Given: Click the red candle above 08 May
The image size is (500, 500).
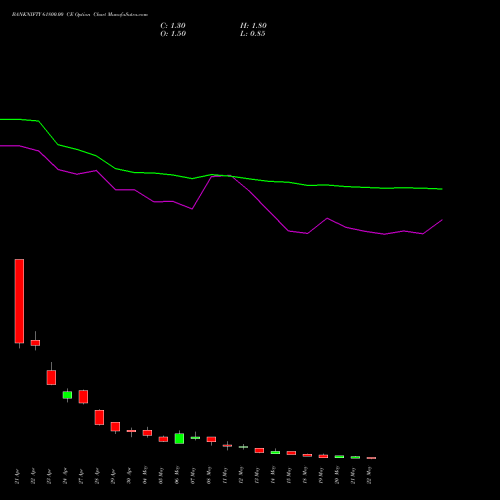Looking at the screenshot, I should pos(211,439).
